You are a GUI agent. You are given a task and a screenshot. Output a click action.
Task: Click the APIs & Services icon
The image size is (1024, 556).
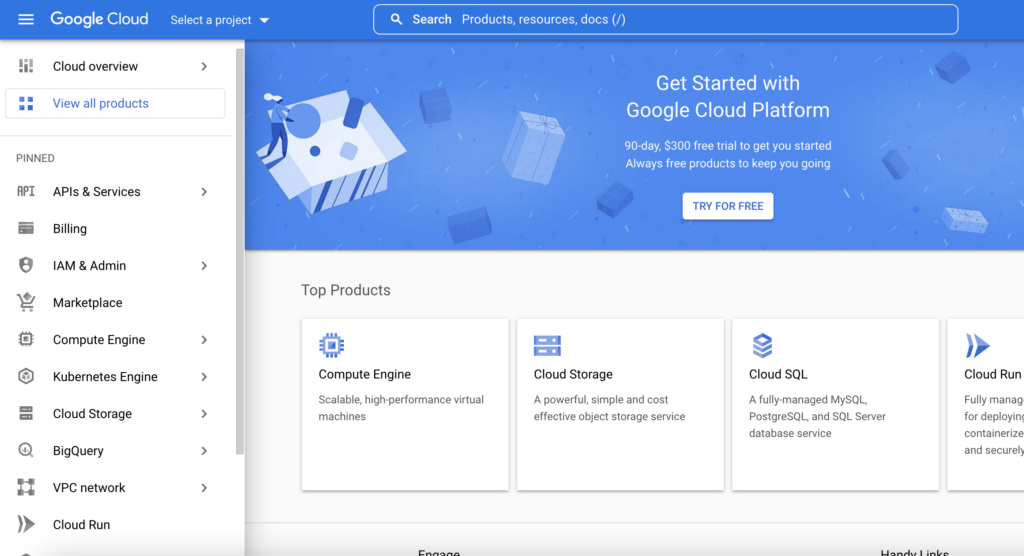click(x=26, y=192)
